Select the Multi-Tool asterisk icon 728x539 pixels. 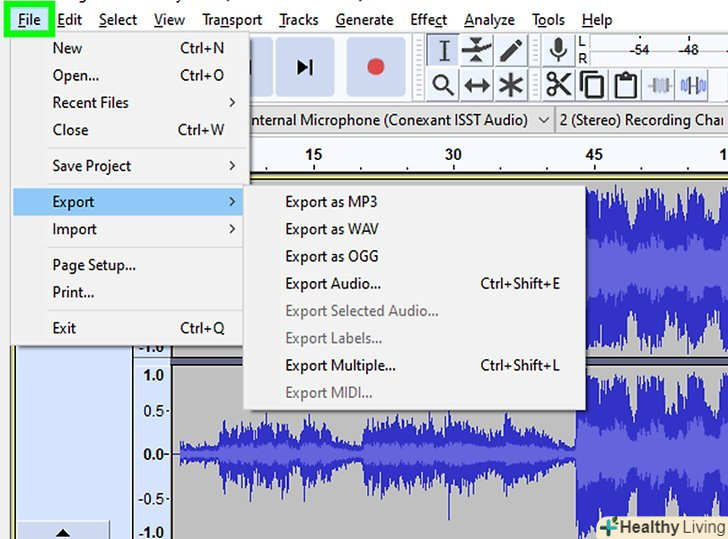click(x=511, y=85)
